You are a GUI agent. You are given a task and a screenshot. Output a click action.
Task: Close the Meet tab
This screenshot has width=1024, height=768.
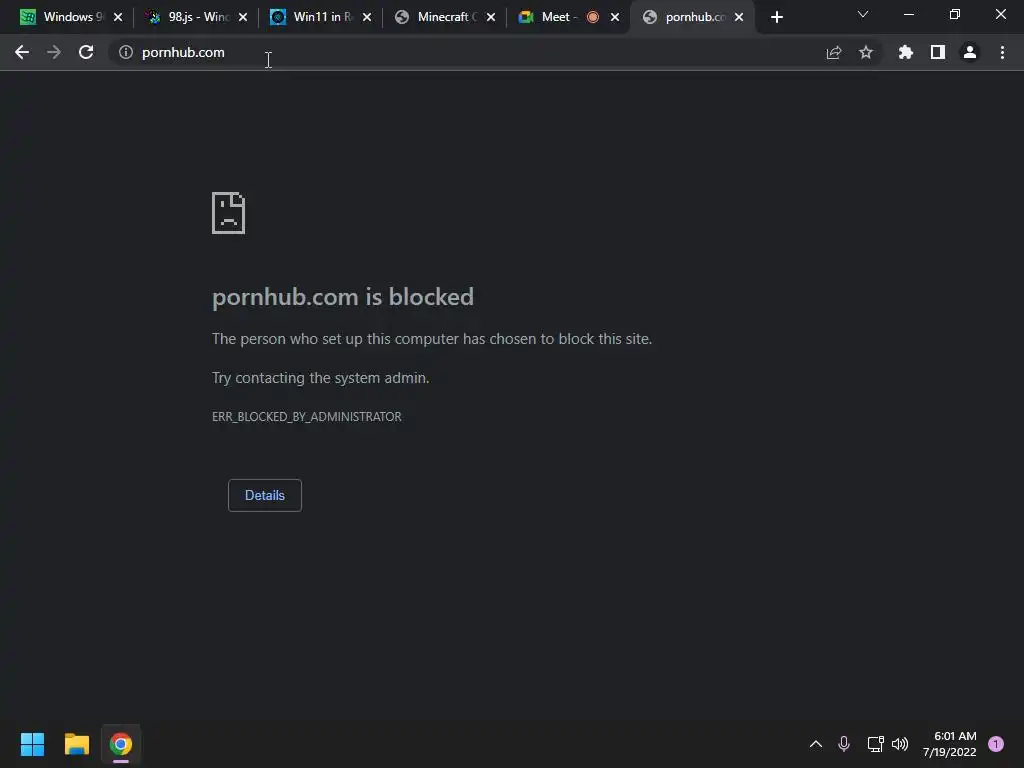coord(615,18)
